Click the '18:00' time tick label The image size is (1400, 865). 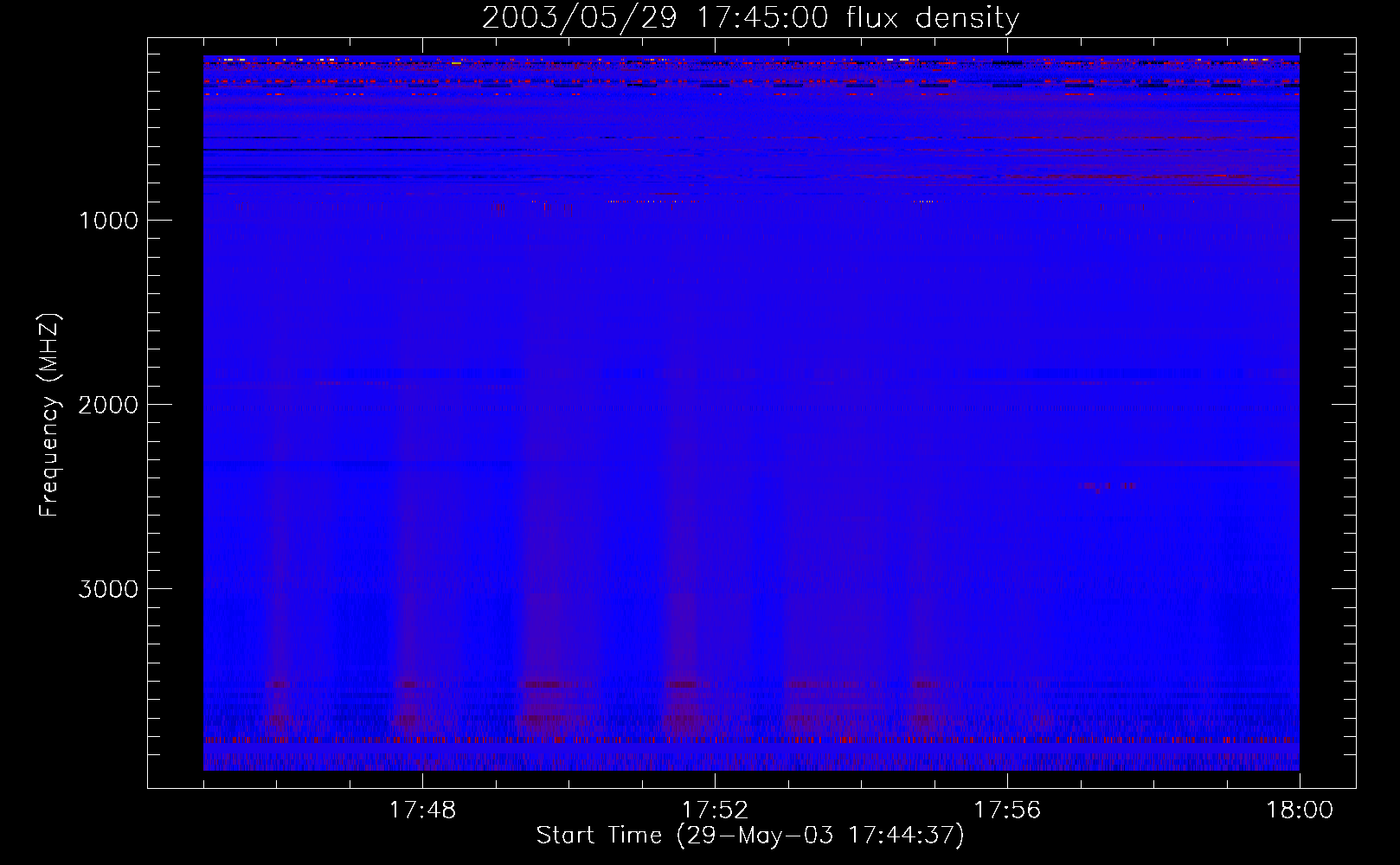coord(1300,811)
